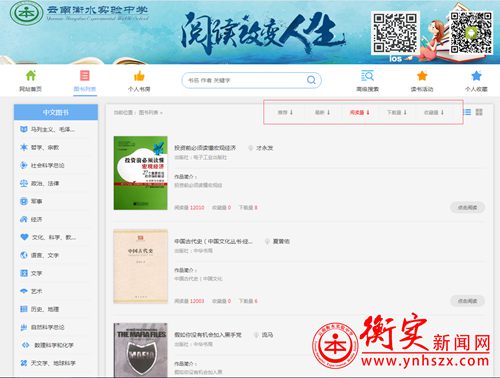This screenshot has width=500, height=378.
Task: Select 天文学、地球科学 category text
Action: [53, 363]
